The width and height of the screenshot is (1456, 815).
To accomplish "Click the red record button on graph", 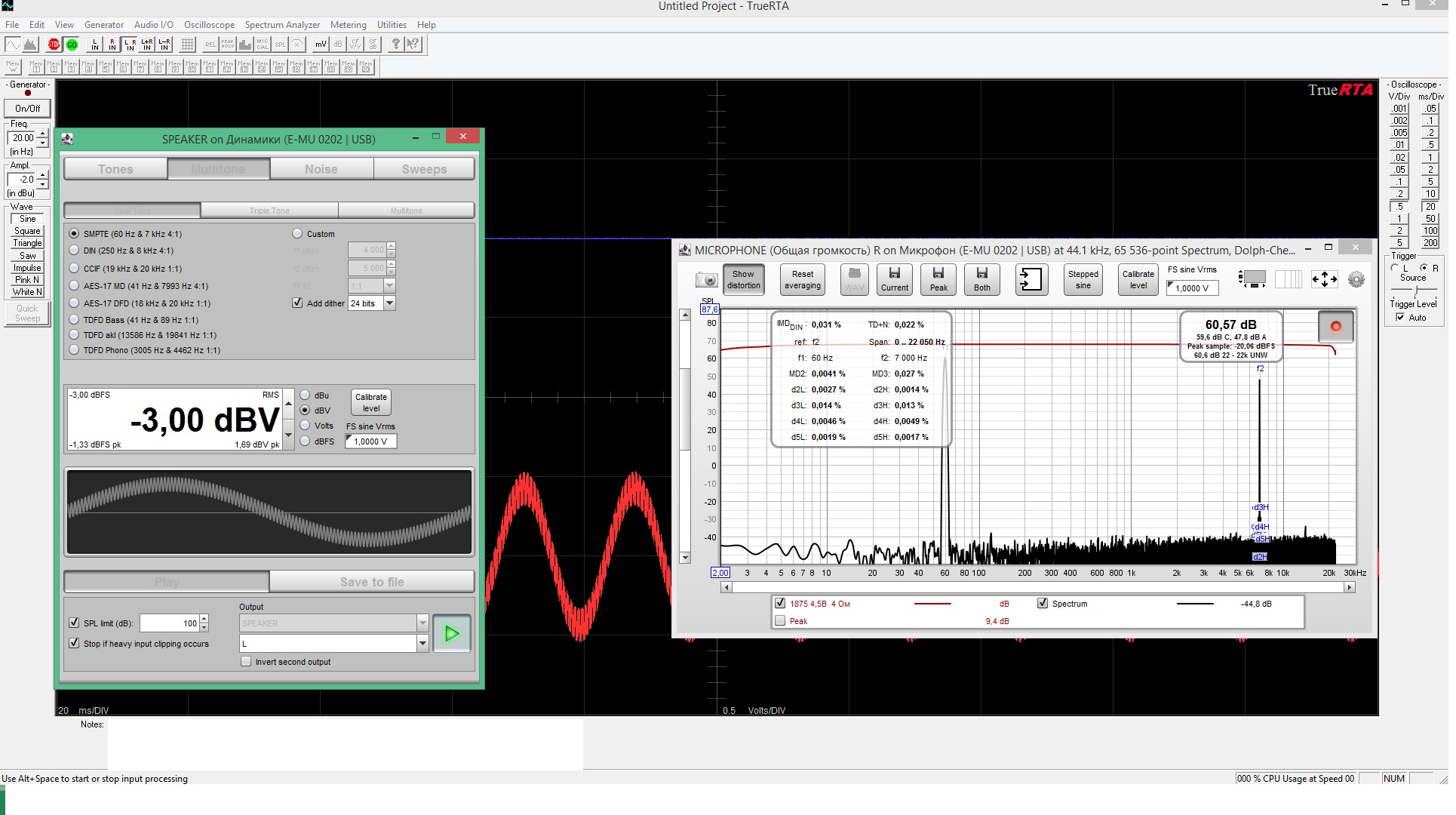I will (x=1335, y=327).
